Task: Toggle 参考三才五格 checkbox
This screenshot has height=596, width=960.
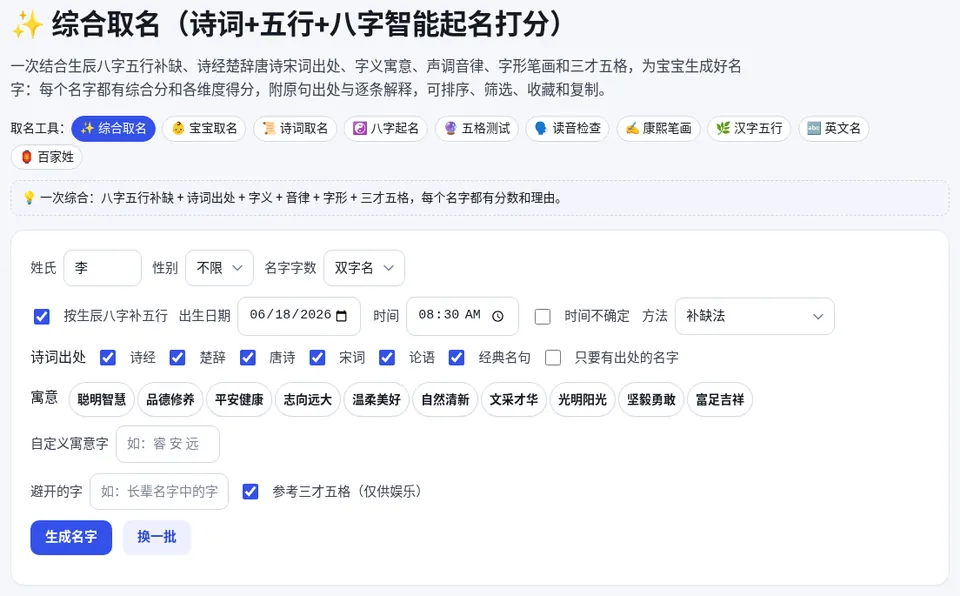Action: [250, 491]
